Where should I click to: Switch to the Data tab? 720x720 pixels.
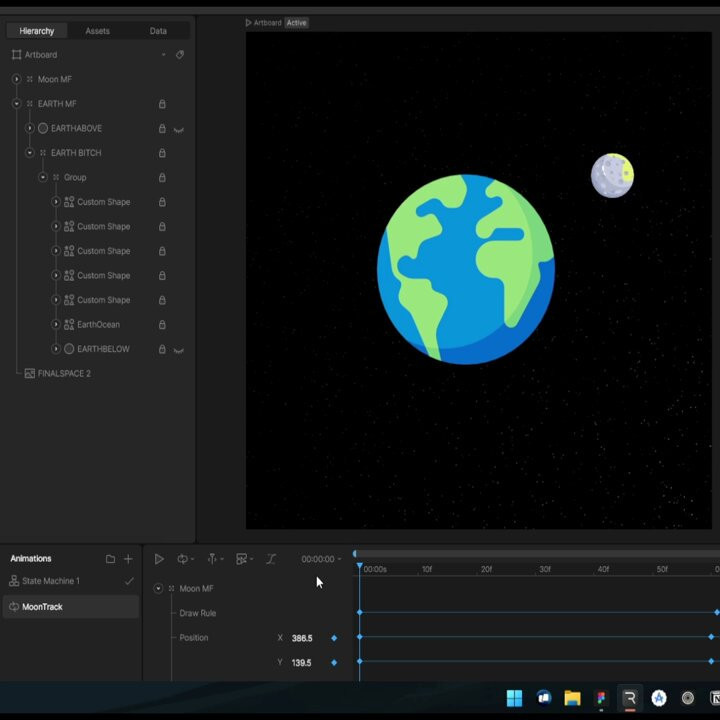point(158,31)
